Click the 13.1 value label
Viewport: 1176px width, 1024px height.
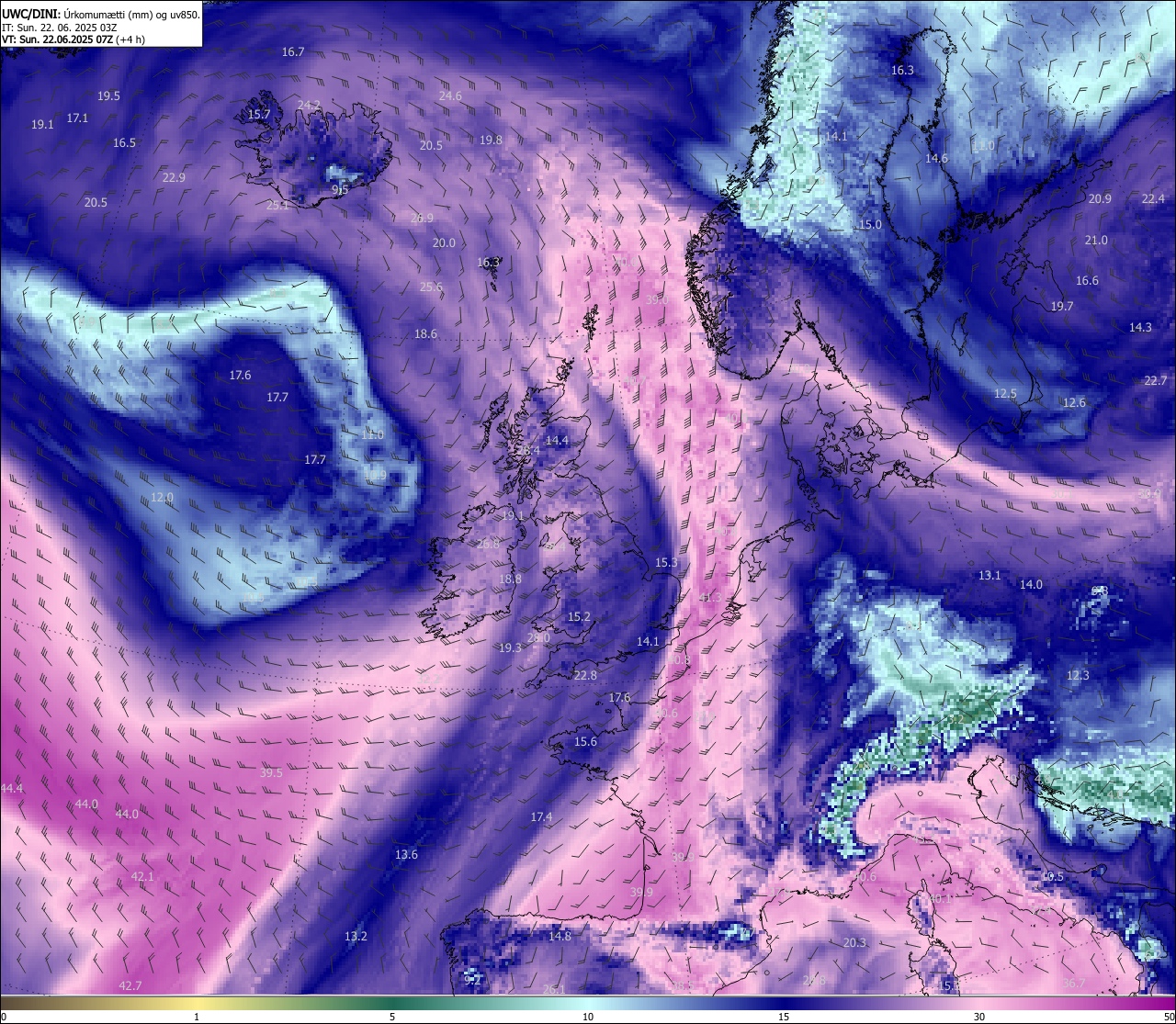tap(989, 575)
